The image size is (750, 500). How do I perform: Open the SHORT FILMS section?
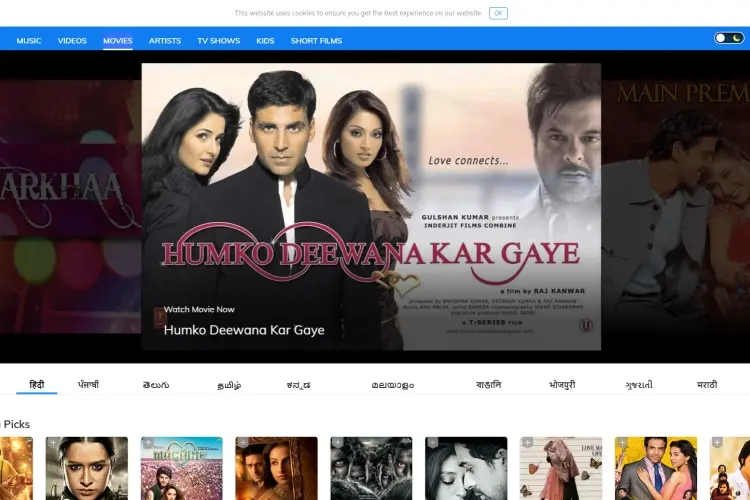point(316,41)
